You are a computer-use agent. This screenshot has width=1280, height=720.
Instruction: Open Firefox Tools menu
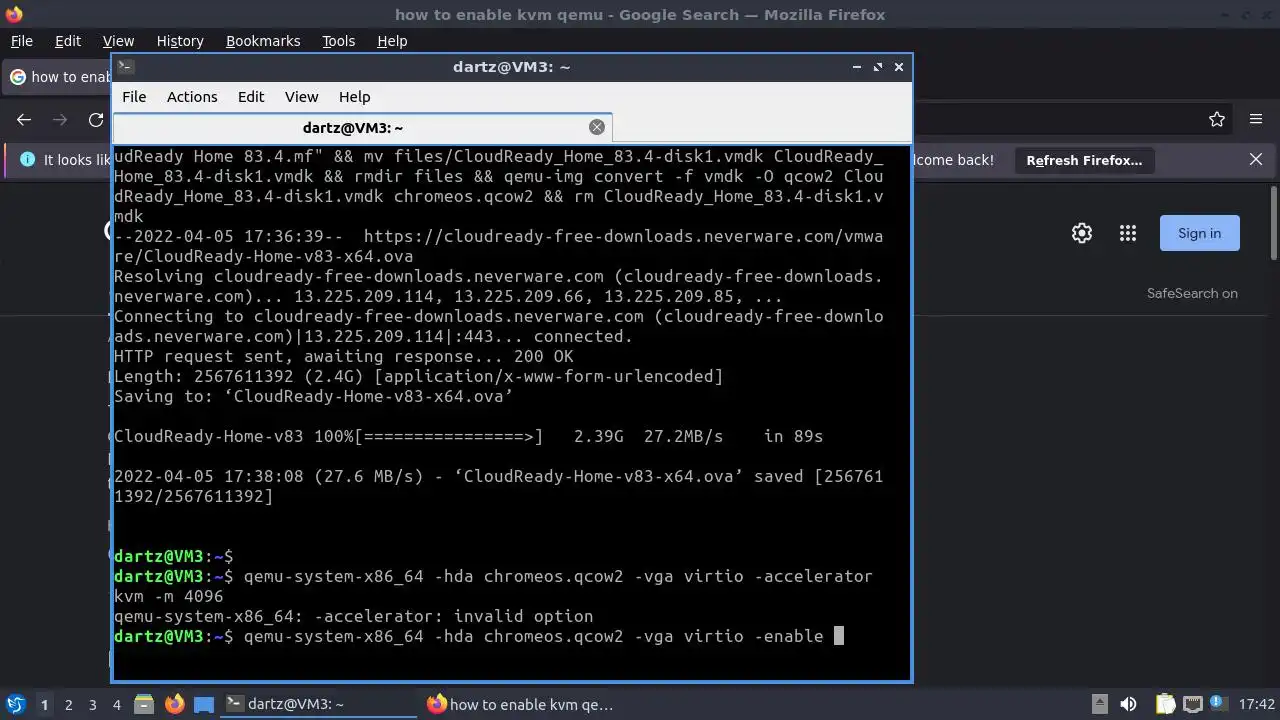point(338,41)
